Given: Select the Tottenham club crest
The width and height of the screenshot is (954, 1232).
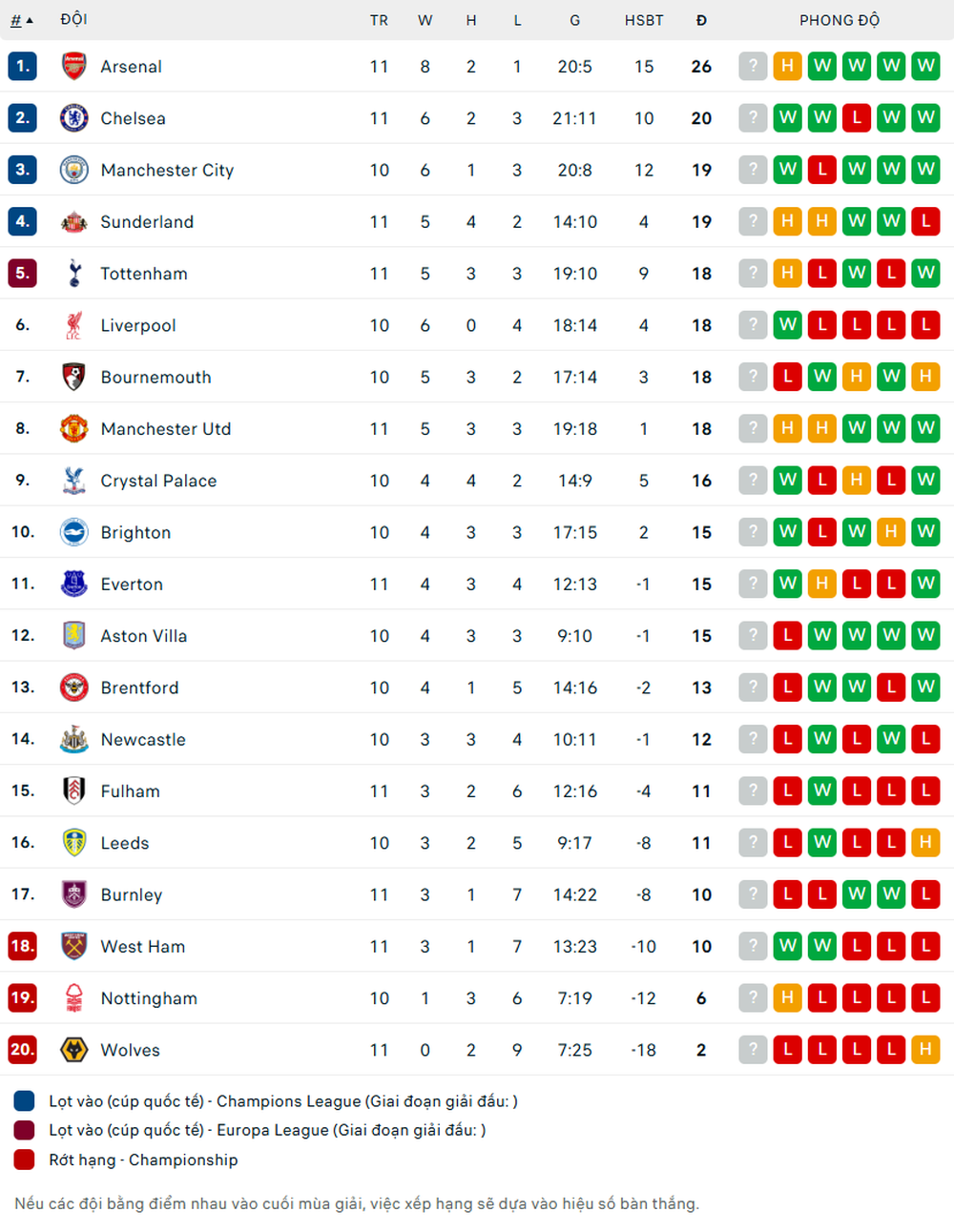Looking at the screenshot, I should pos(73,274).
